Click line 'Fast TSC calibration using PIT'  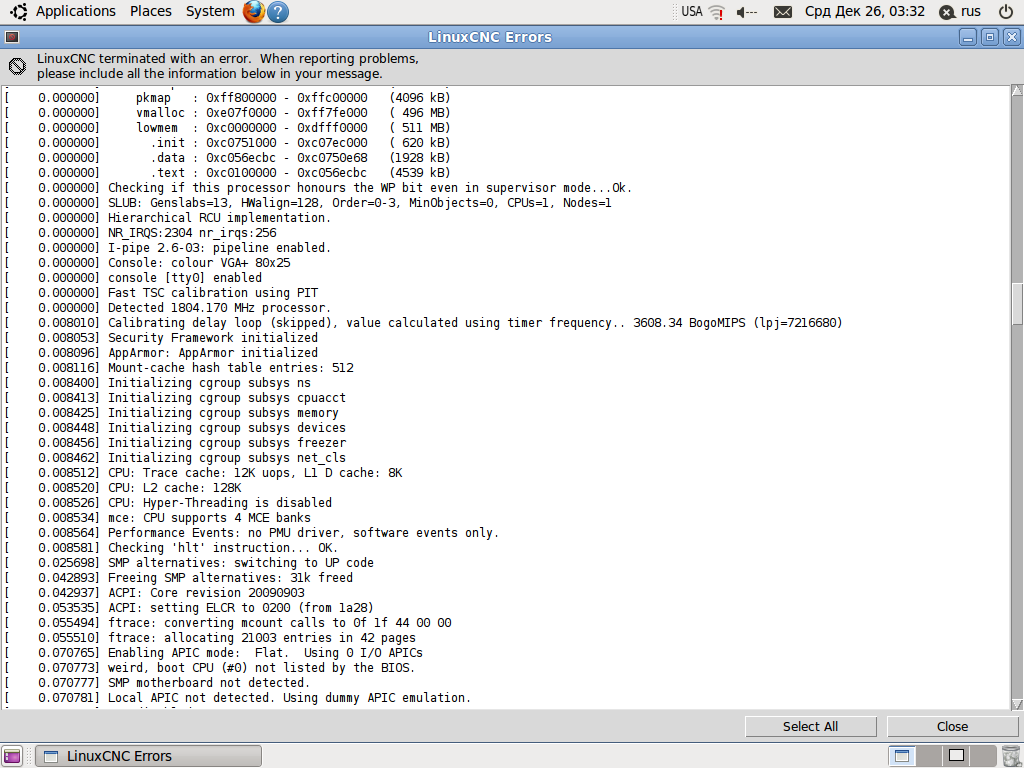pos(213,293)
